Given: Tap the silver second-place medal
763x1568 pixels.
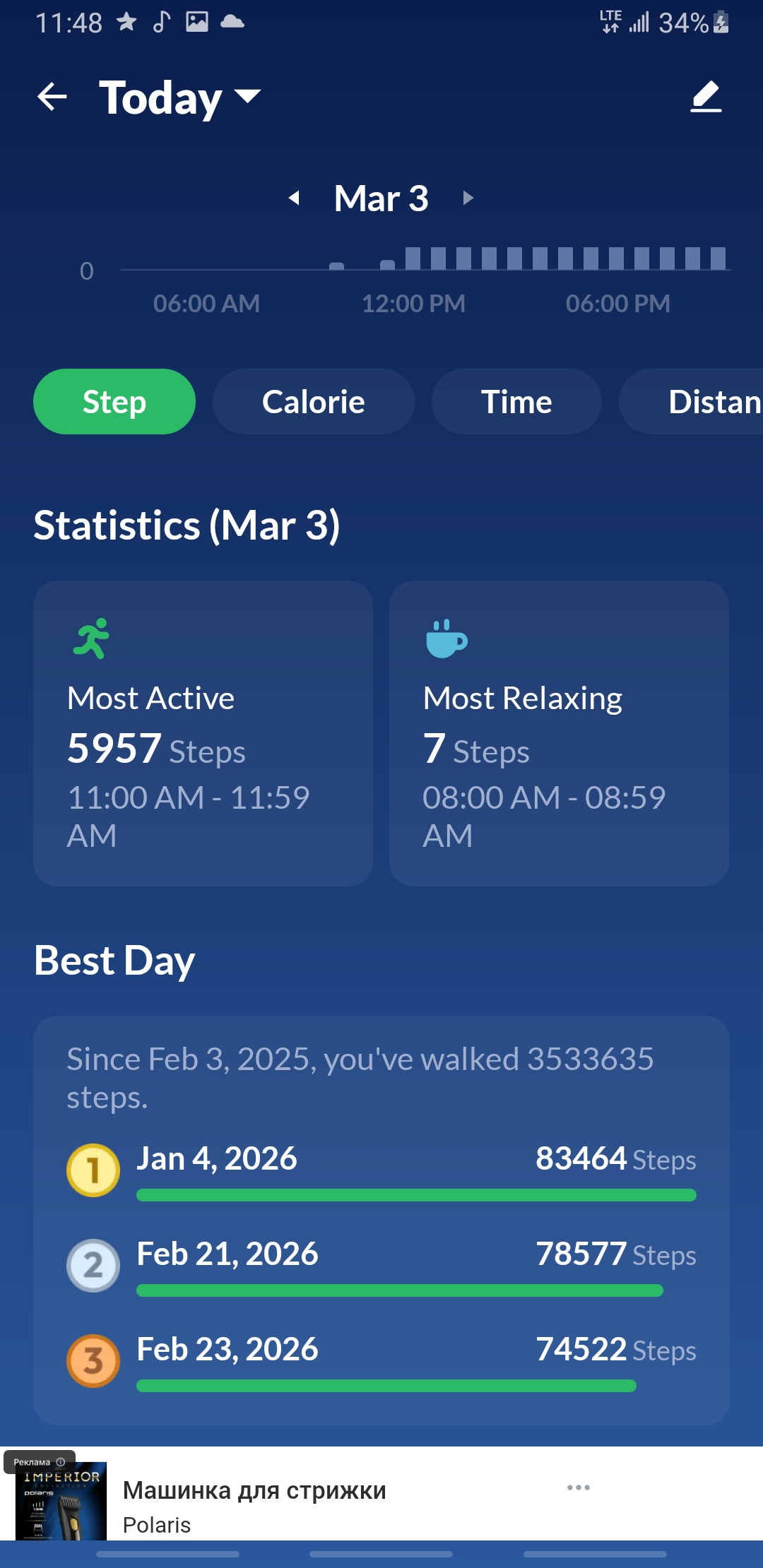Looking at the screenshot, I should [93, 1265].
